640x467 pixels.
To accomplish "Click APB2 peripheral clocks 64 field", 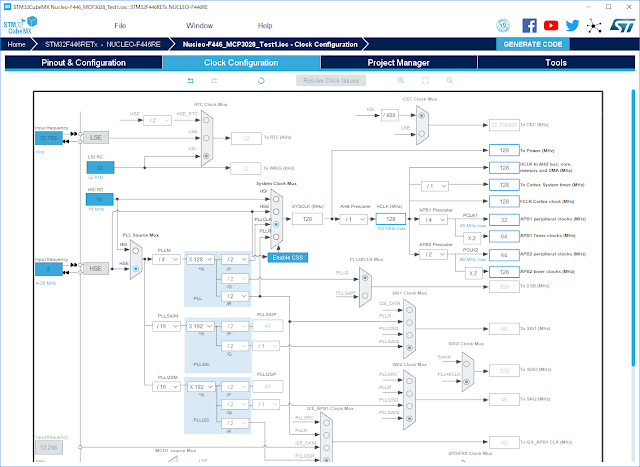I will pos(504,255).
